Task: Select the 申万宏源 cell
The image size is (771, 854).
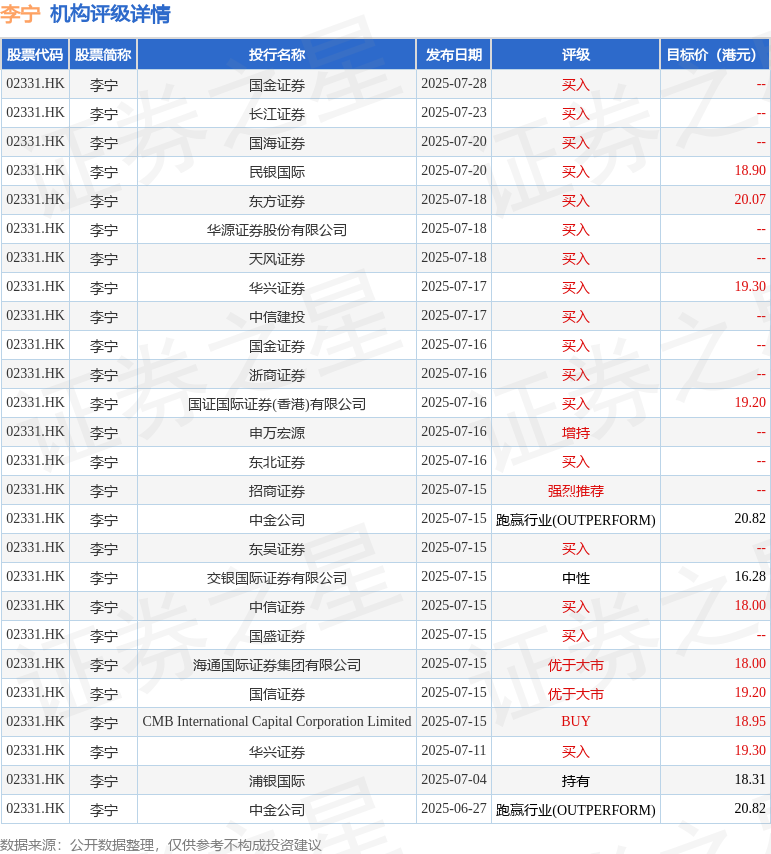Action: click(277, 432)
